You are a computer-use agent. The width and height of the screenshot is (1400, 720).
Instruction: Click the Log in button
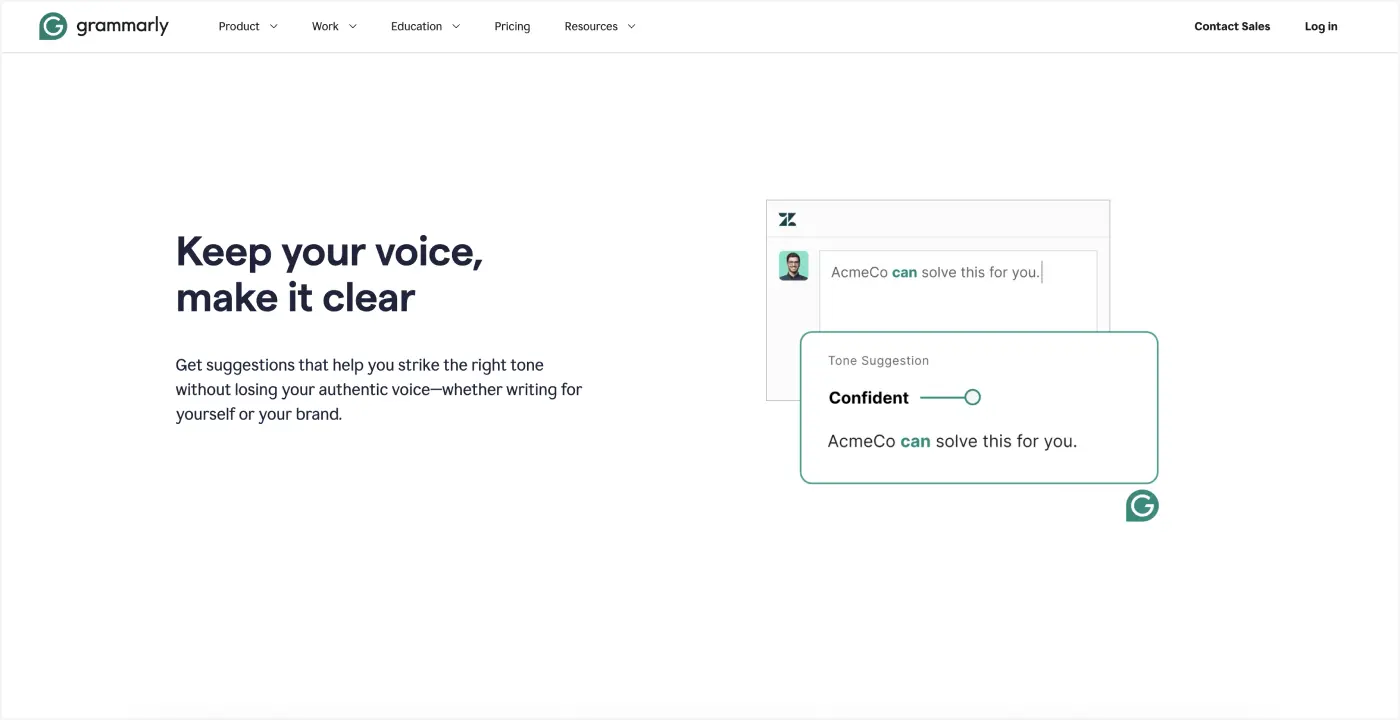(1320, 26)
